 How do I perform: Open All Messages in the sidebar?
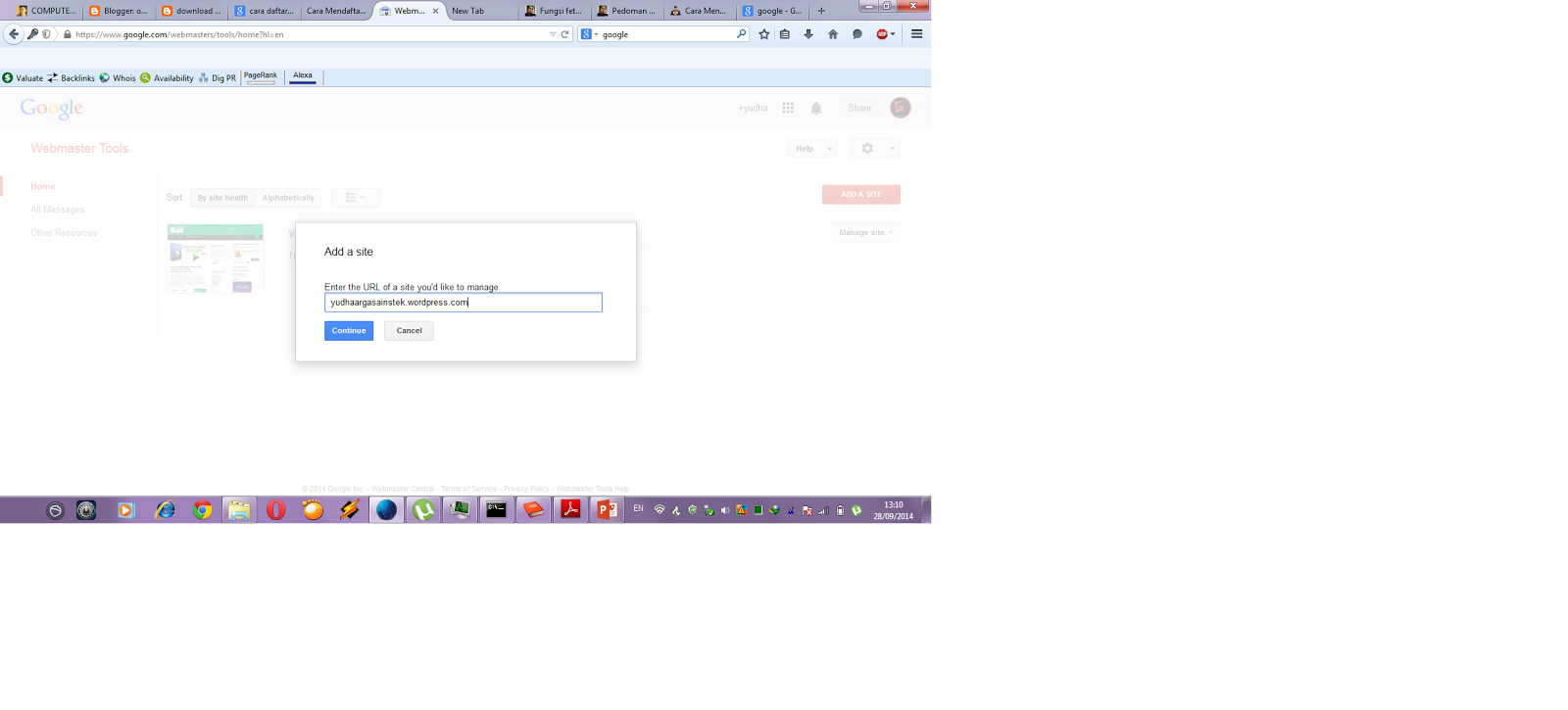point(57,210)
